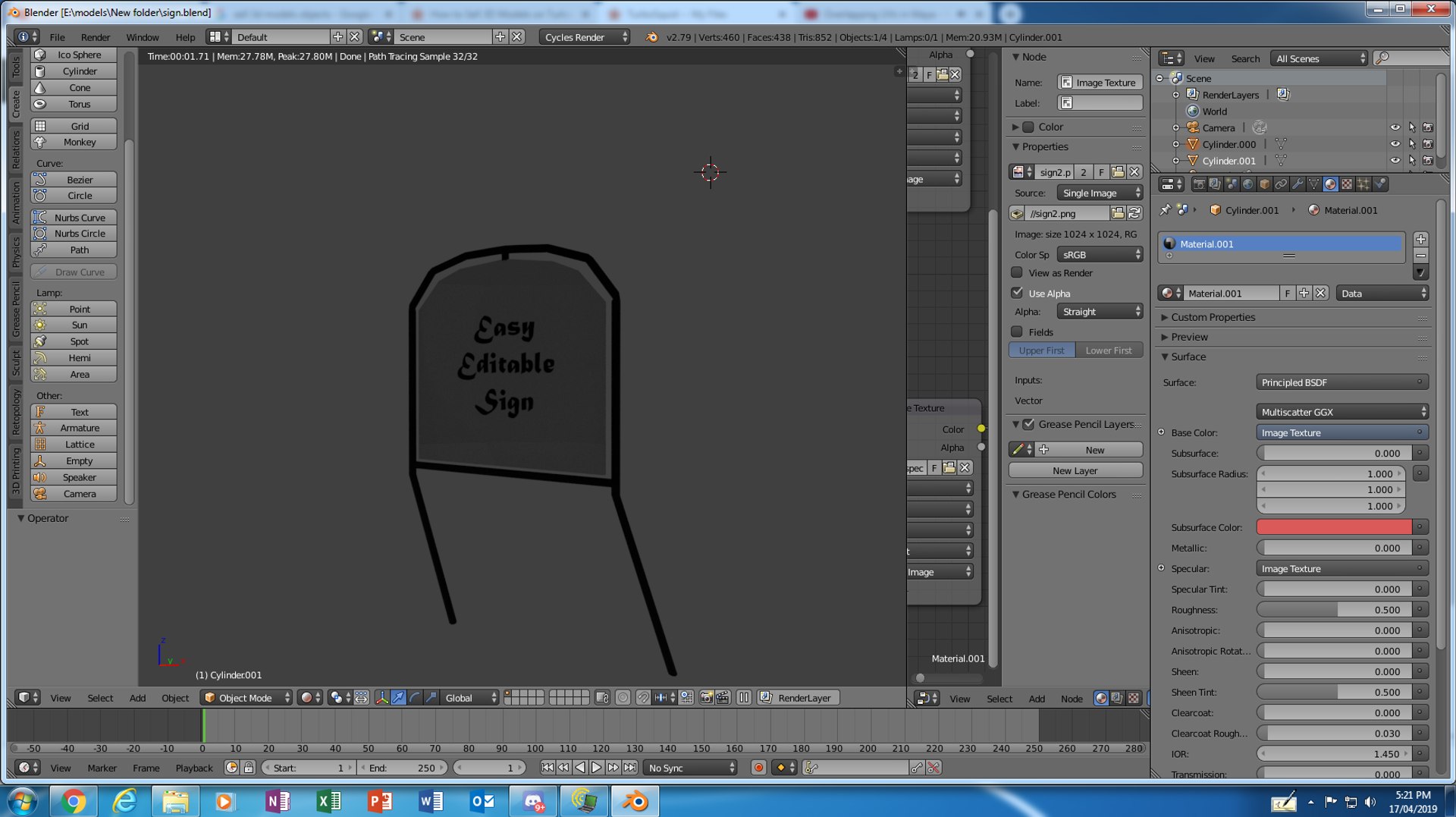1456x817 pixels.
Task: Open the Alpha Straight dropdown
Action: pyautogui.click(x=1100, y=312)
